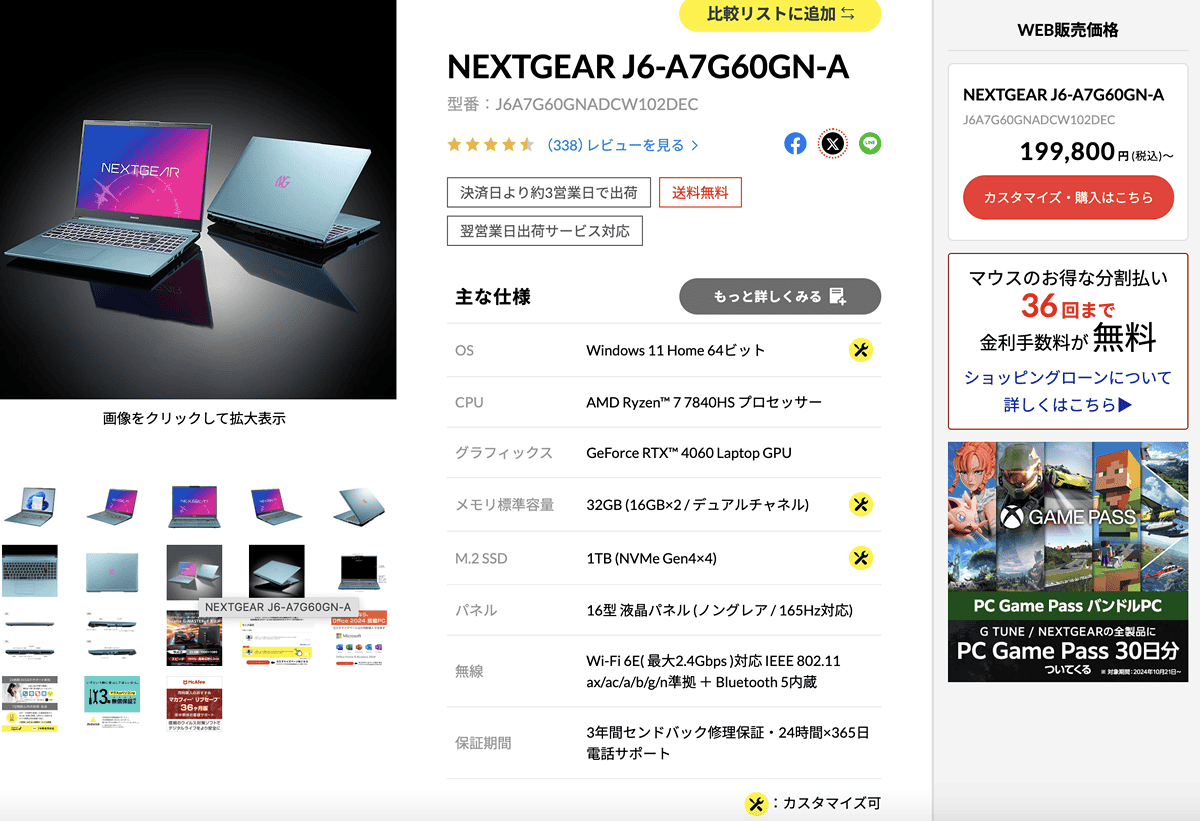This screenshot has height=821, width=1200.
Task: Open the M.2 SSD customize wrench icon
Action: coord(861,558)
